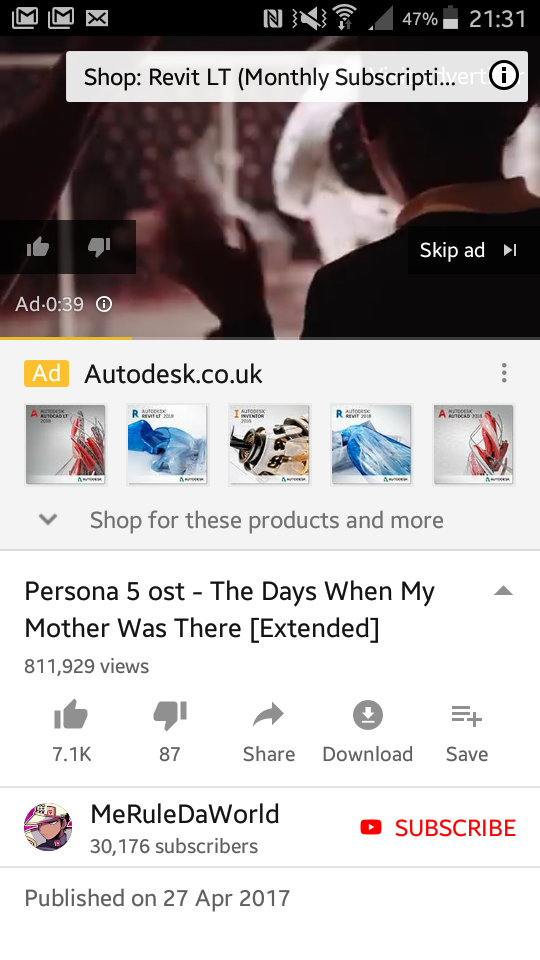Dislike the video with 87 thumbs down
This screenshot has width=540, height=960.
point(170,731)
